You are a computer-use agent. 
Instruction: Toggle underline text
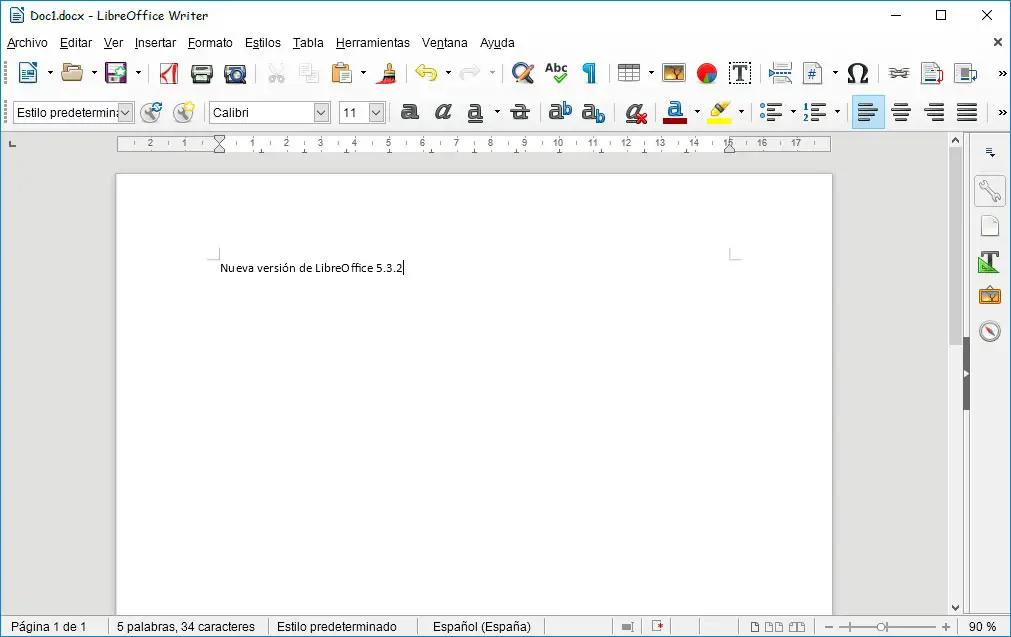point(475,113)
